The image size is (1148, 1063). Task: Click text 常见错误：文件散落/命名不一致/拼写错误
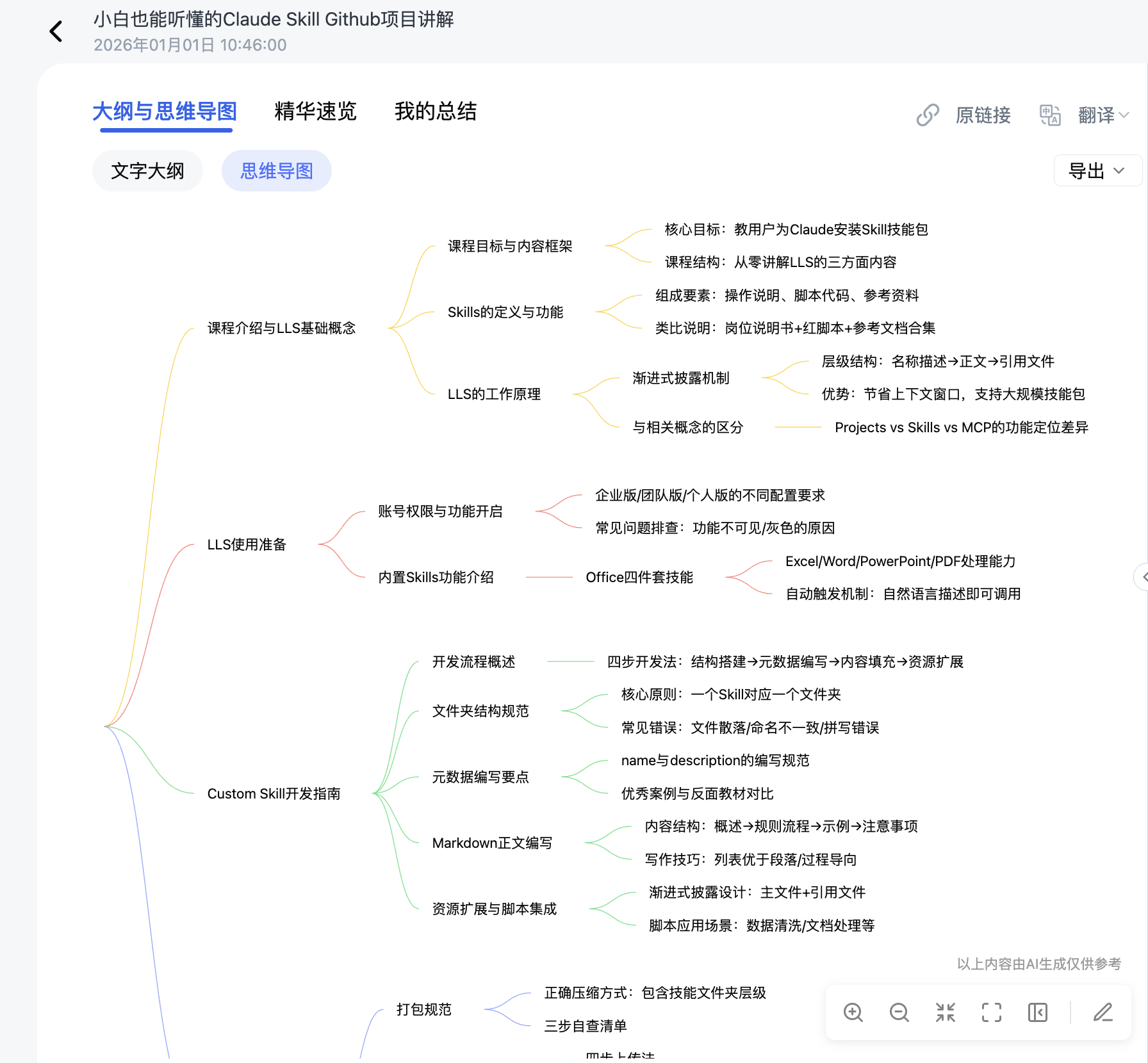[750, 727]
